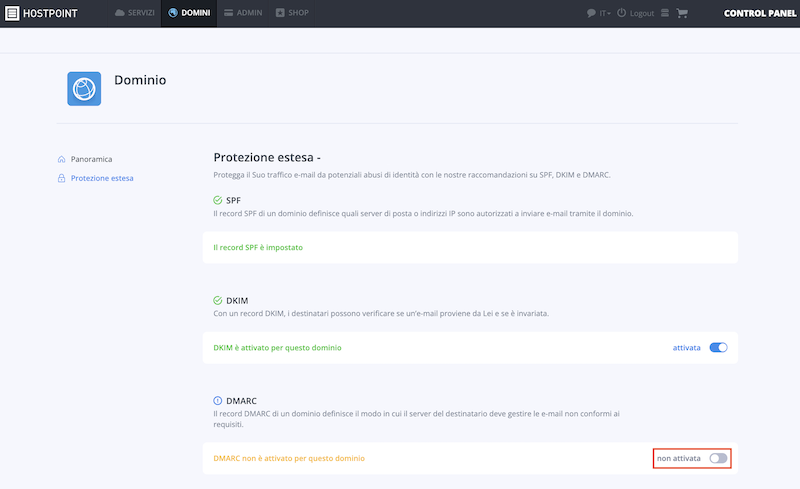800x489 pixels.
Task: Click the green check icon beside DKIM
Action: pyautogui.click(x=218, y=300)
